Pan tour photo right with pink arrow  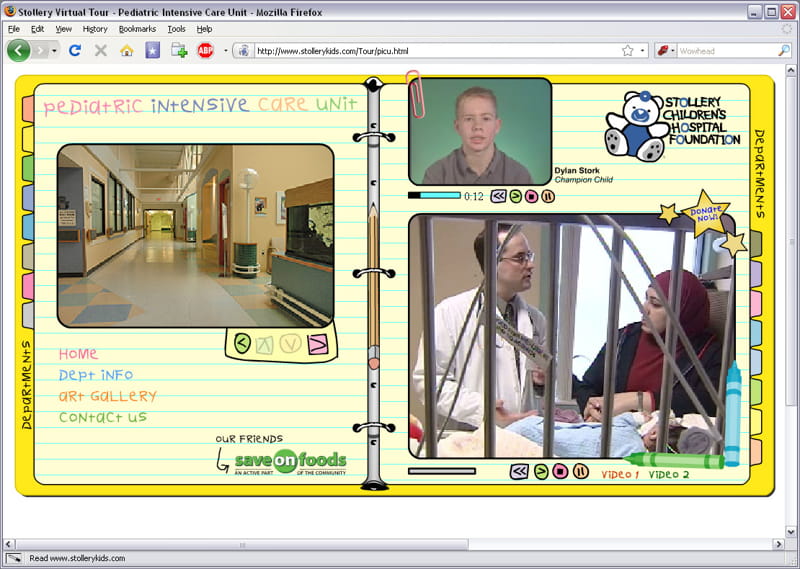(317, 345)
